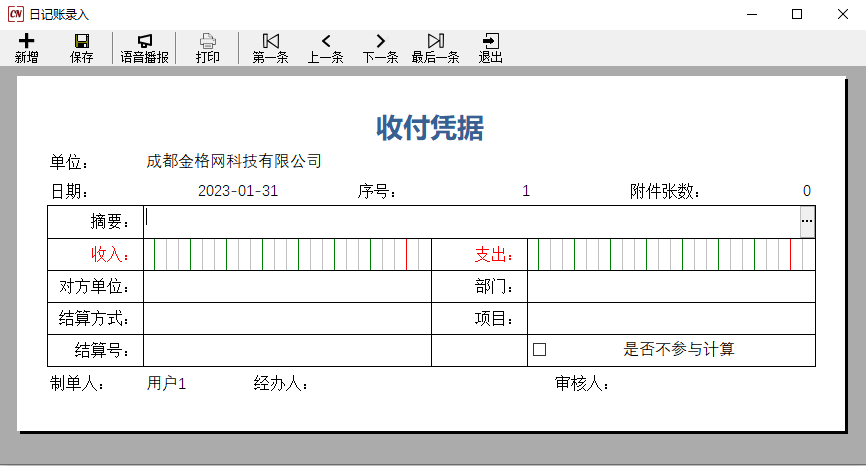Screen dimensions: 866x466
Task: Click the app logo in title bar
Action: (15, 14)
